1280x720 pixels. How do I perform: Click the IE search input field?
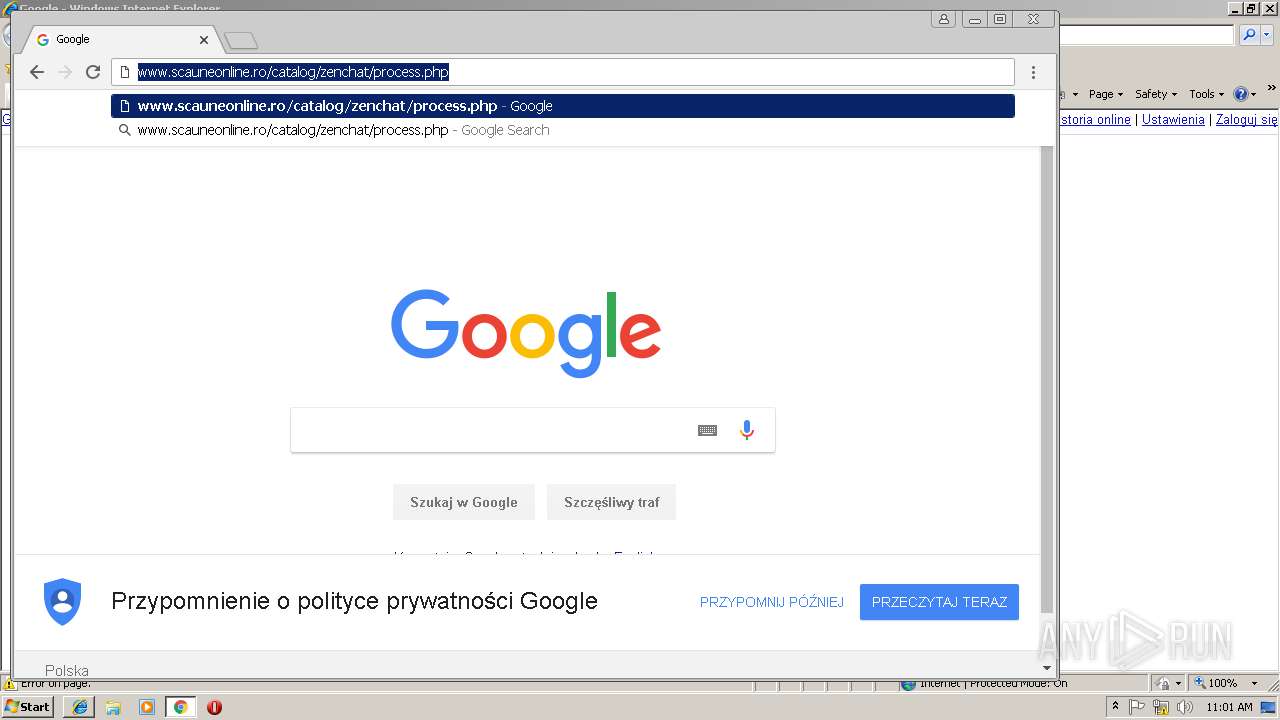pos(1147,35)
